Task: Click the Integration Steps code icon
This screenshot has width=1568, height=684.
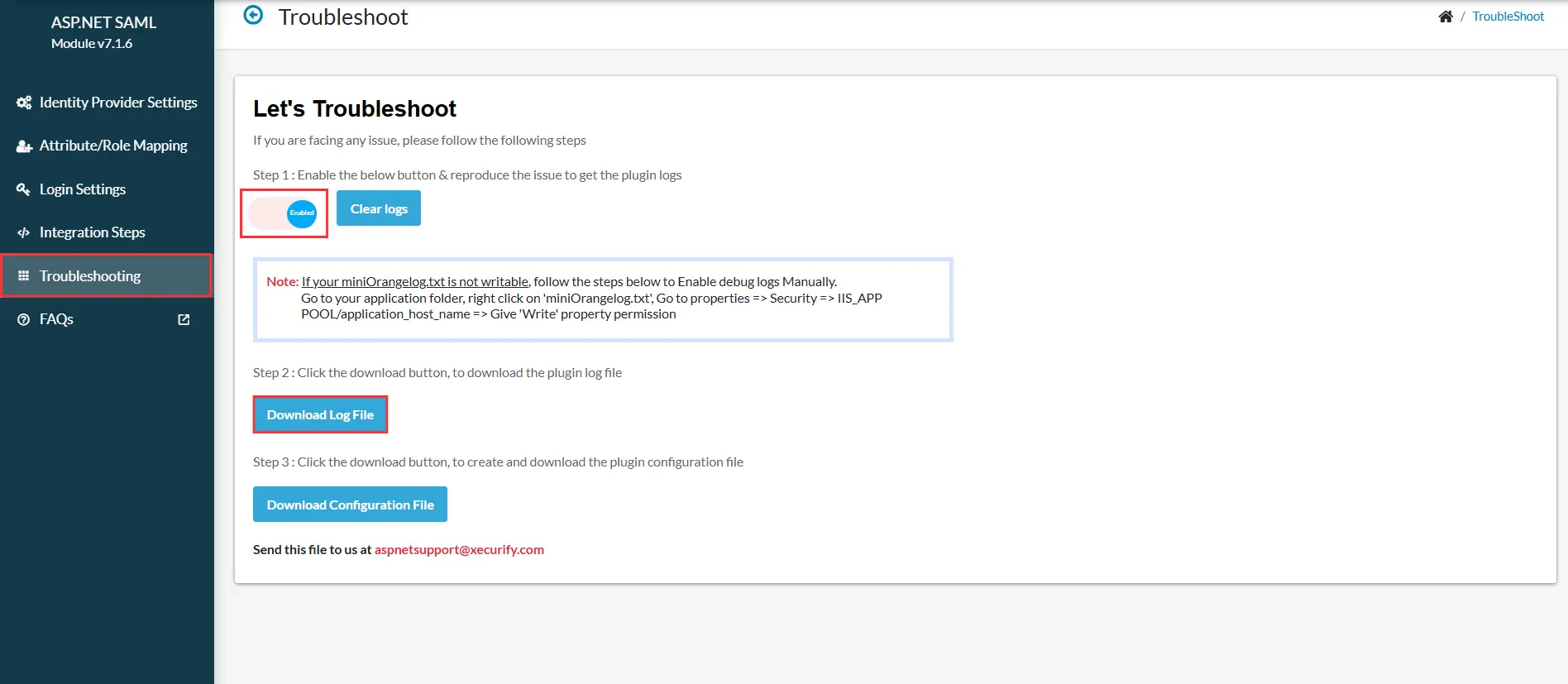Action: (23, 232)
